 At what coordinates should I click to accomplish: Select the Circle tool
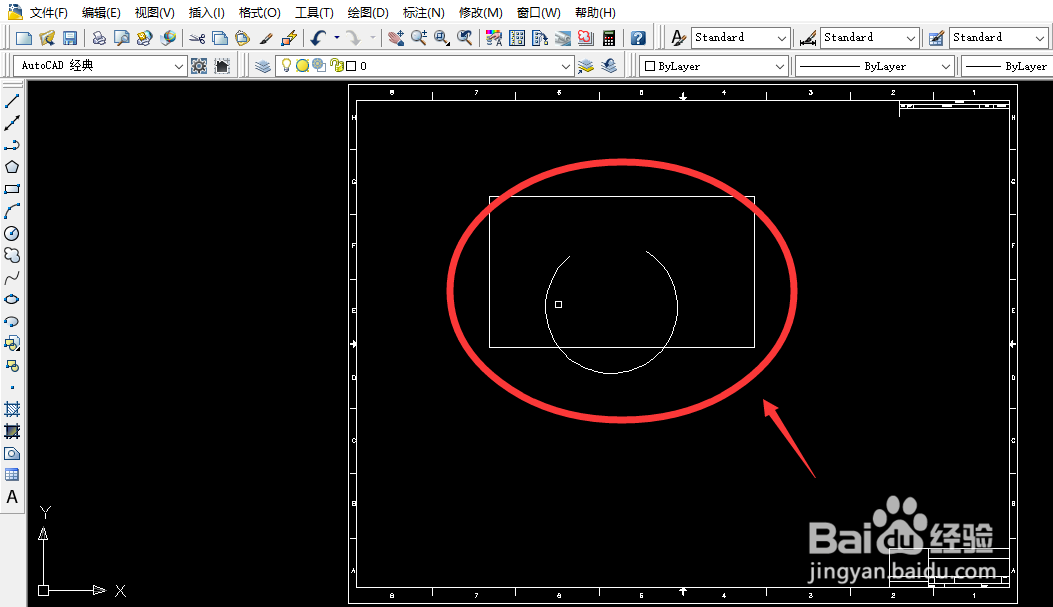pos(12,233)
